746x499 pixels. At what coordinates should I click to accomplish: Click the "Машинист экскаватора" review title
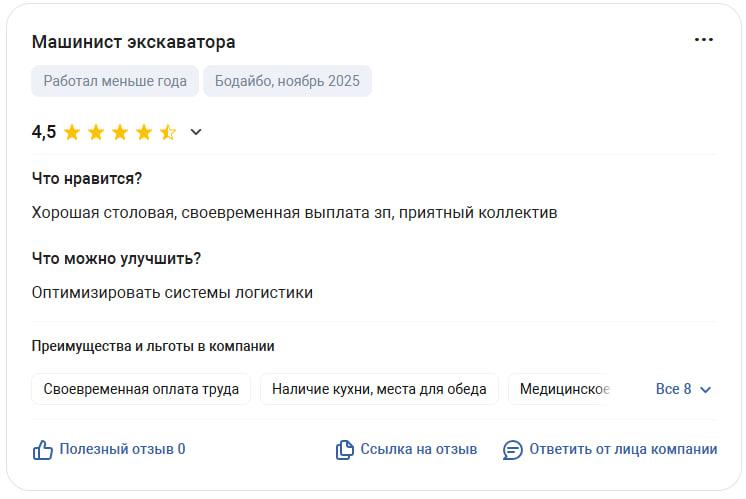click(134, 42)
